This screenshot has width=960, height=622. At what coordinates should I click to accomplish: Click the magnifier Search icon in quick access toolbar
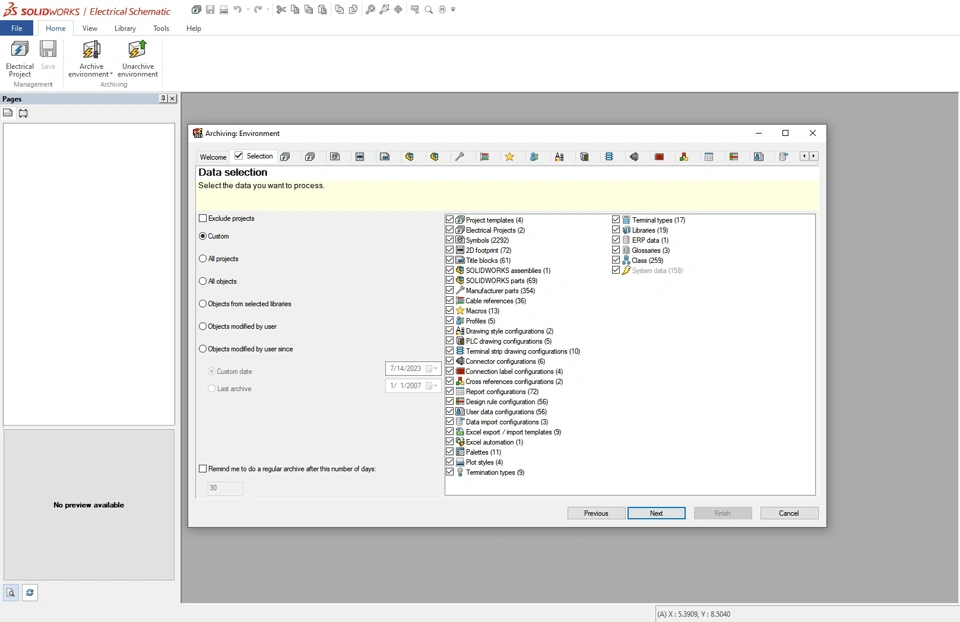[x=429, y=10]
